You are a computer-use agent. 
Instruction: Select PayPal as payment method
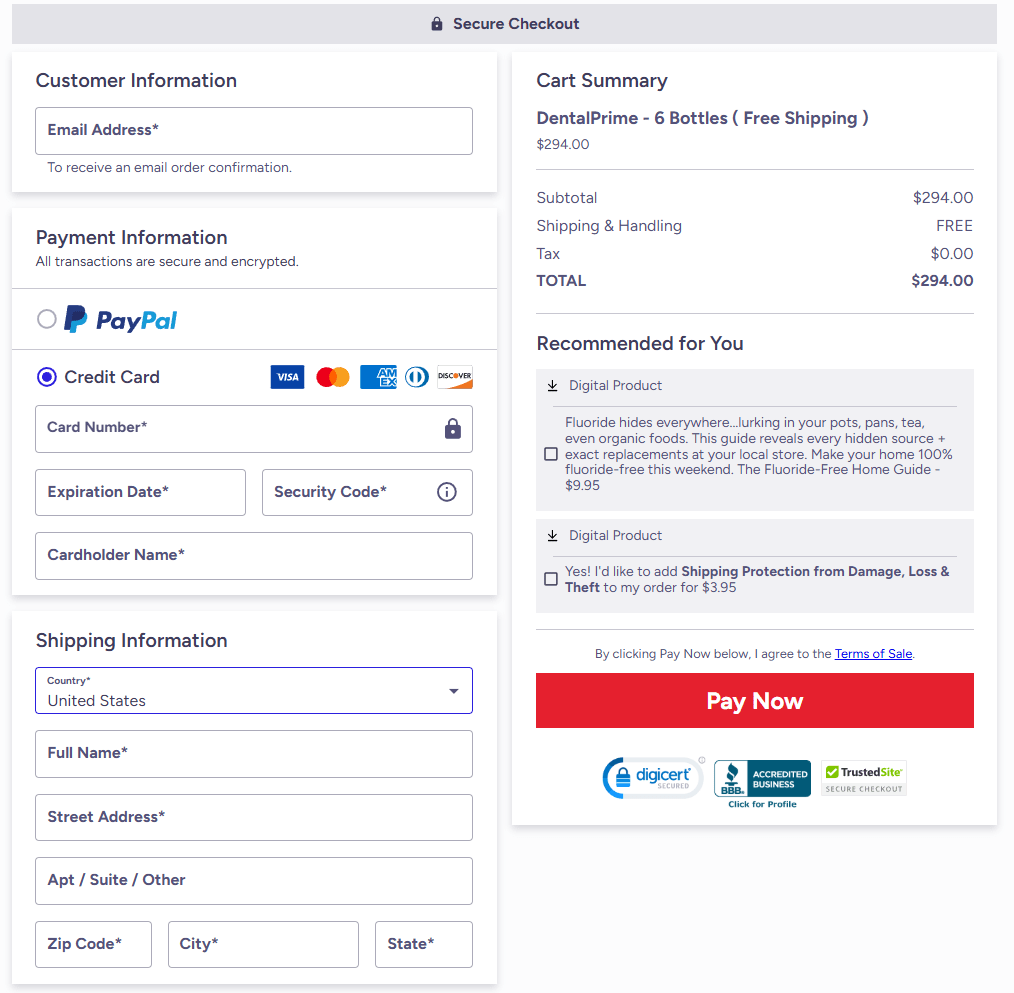coord(46,319)
